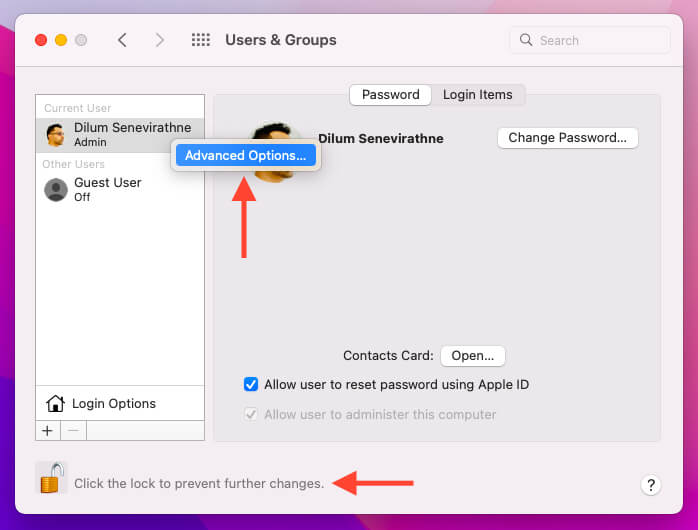The height and width of the screenshot is (530, 698).
Task: Click in the Search field
Action: [589, 40]
